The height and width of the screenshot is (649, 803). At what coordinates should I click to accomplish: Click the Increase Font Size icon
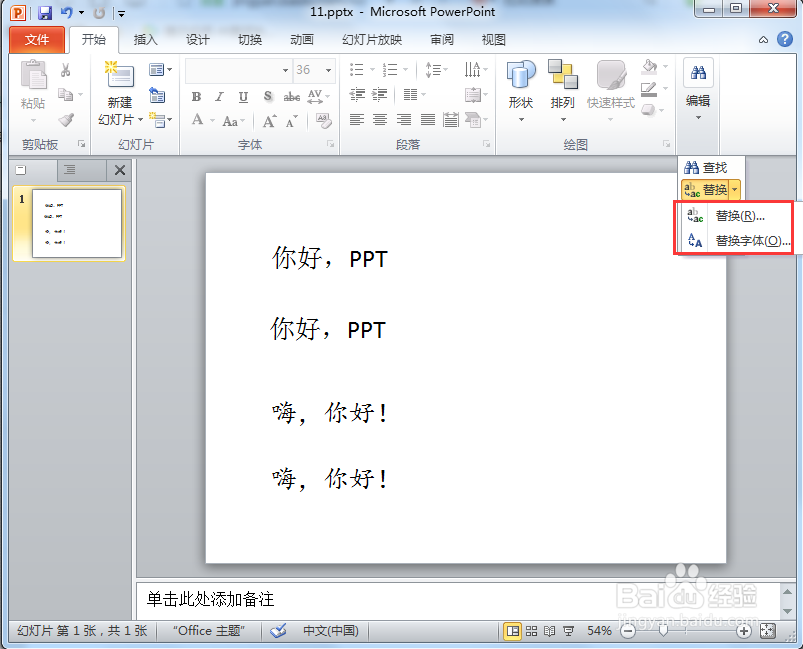click(x=269, y=121)
